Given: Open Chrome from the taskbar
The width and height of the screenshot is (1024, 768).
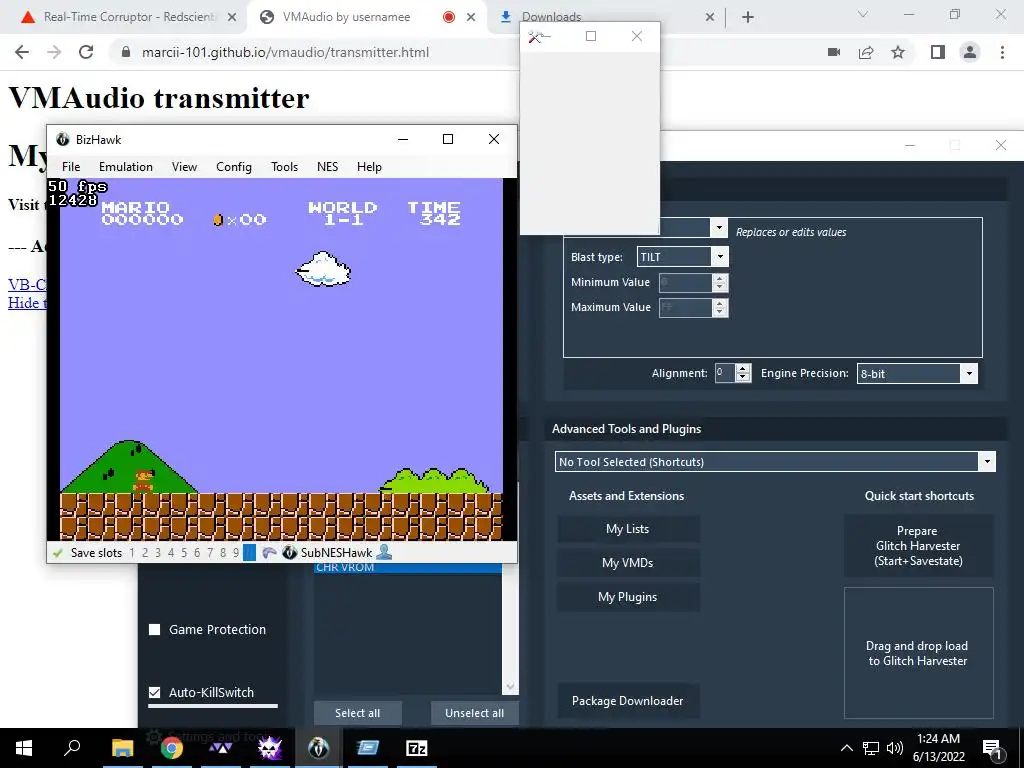Looking at the screenshot, I should pyautogui.click(x=172, y=748).
